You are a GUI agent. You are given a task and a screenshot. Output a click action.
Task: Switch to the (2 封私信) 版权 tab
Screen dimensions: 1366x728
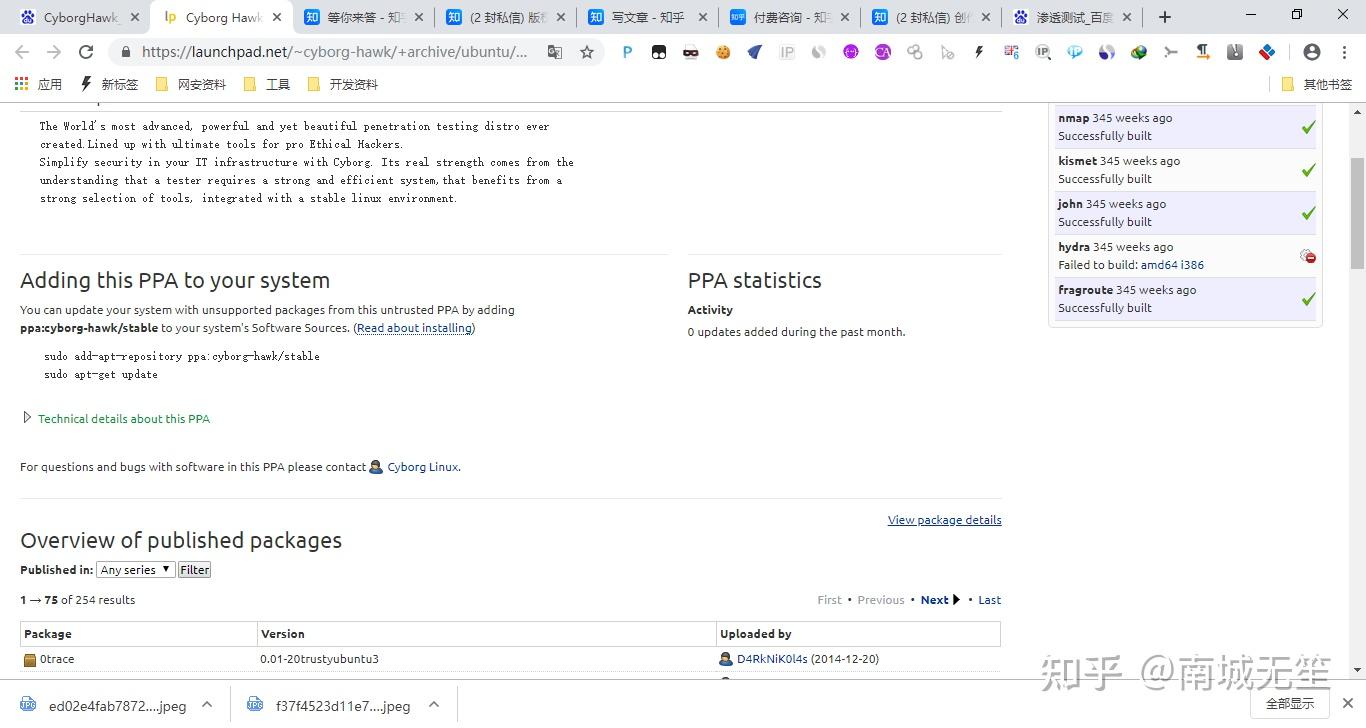click(x=506, y=17)
